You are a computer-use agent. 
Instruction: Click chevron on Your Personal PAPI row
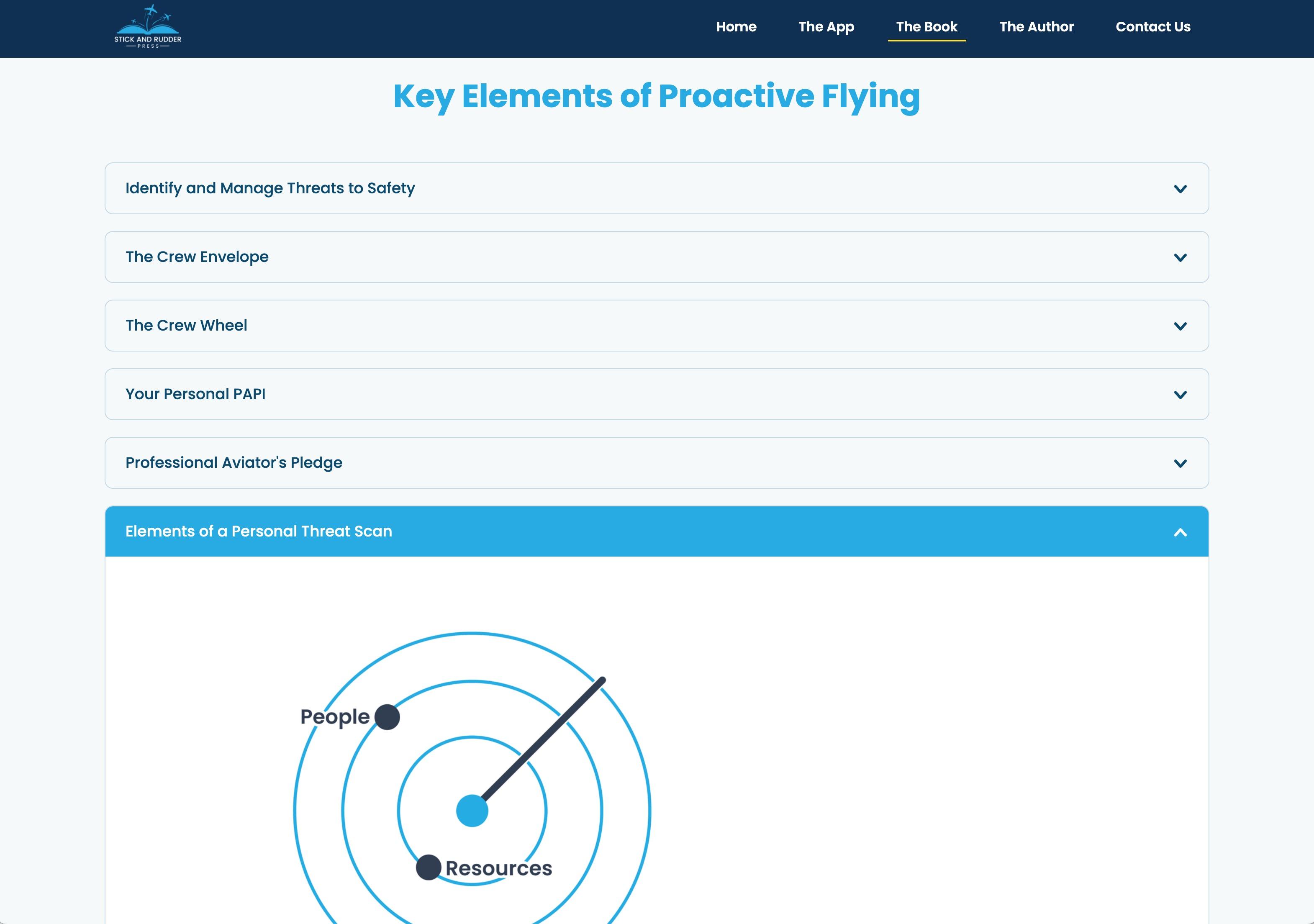click(x=1180, y=395)
